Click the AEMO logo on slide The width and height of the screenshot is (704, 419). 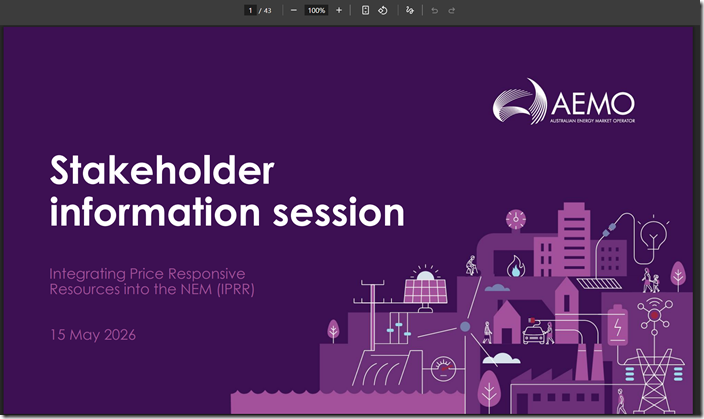click(x=564, y=101)
